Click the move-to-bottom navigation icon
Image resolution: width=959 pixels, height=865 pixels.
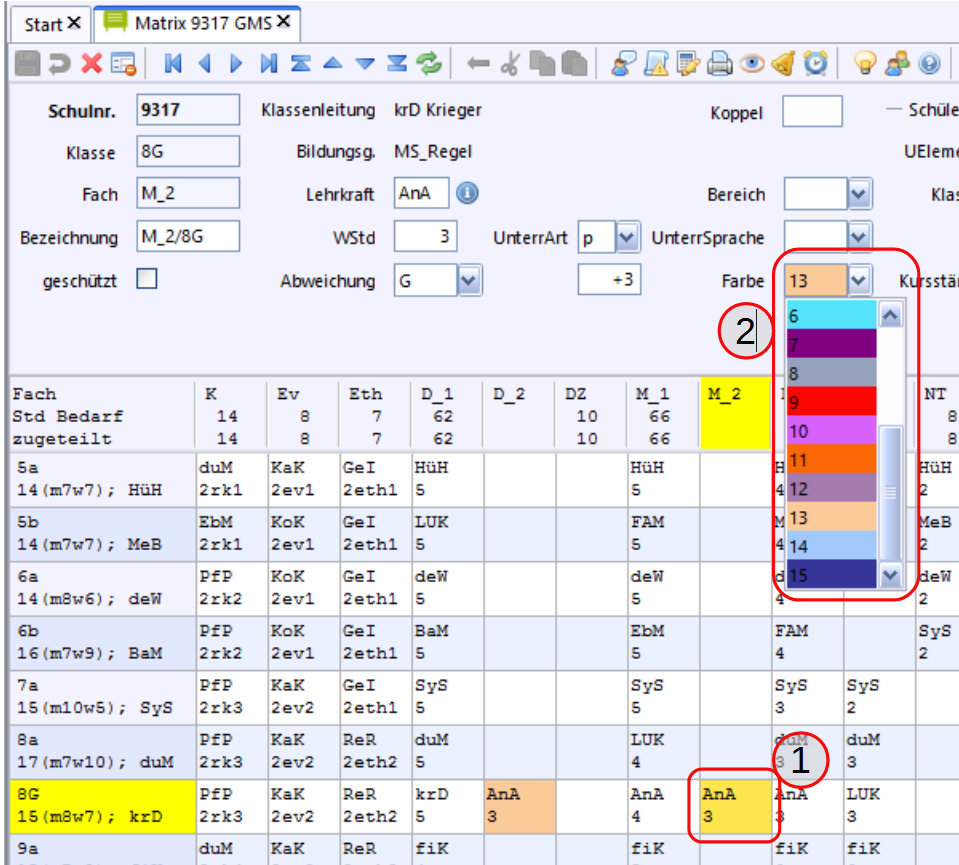pyautogui.click(x=397, y=63)
